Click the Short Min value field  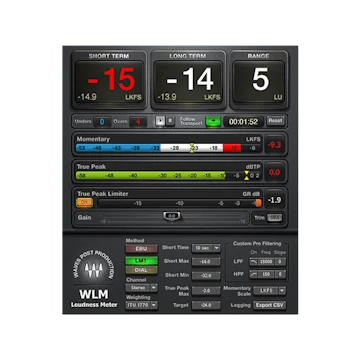pos(206,276)
